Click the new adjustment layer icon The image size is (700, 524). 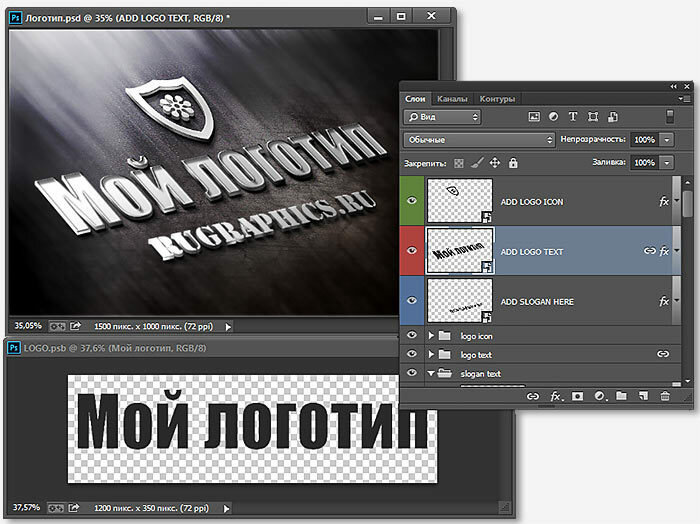click(x=599, y=397)
